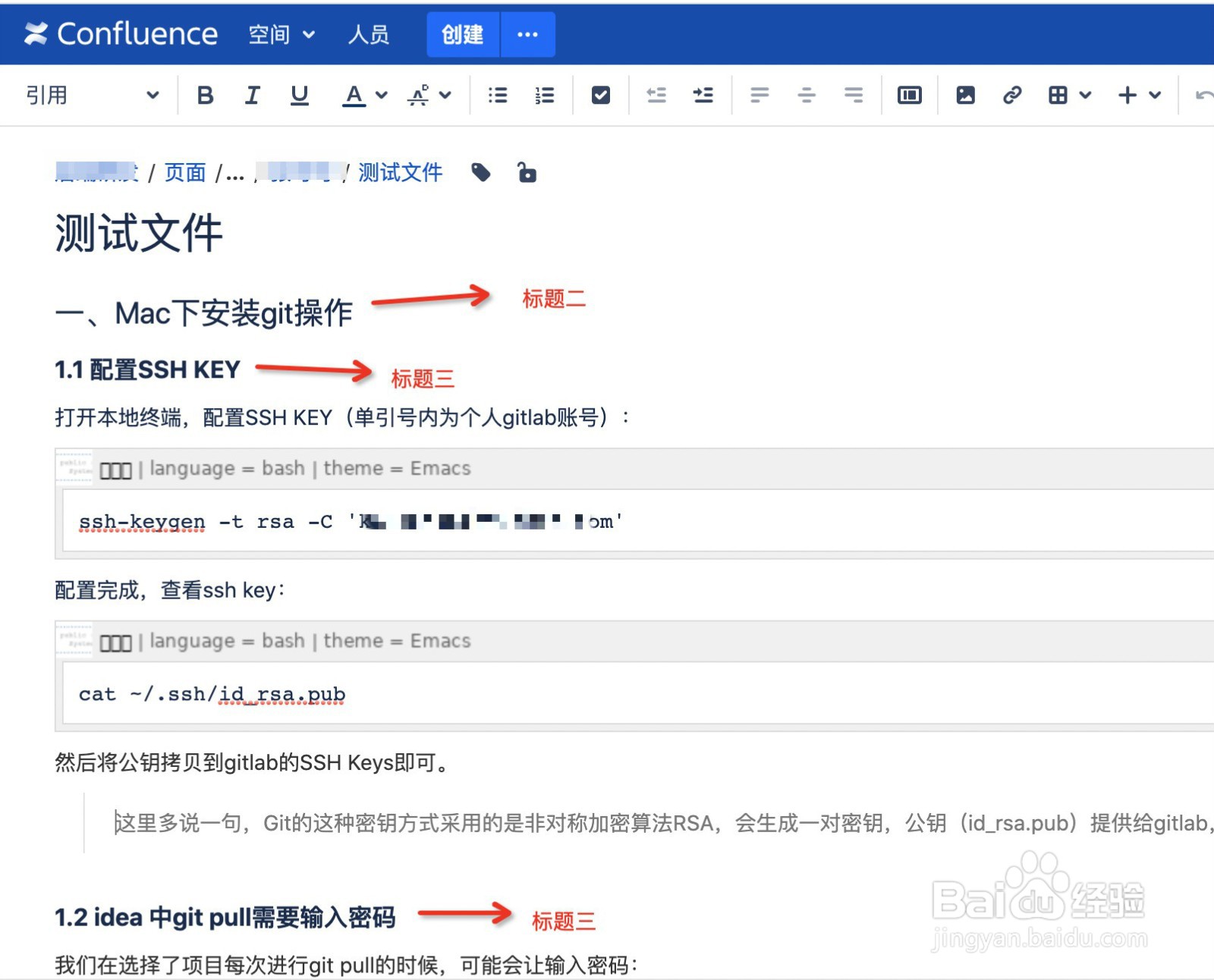The height and width of the screenshot is (980, 1214).
Task: Open the 人员 menu
Action: tap(370, 34)
